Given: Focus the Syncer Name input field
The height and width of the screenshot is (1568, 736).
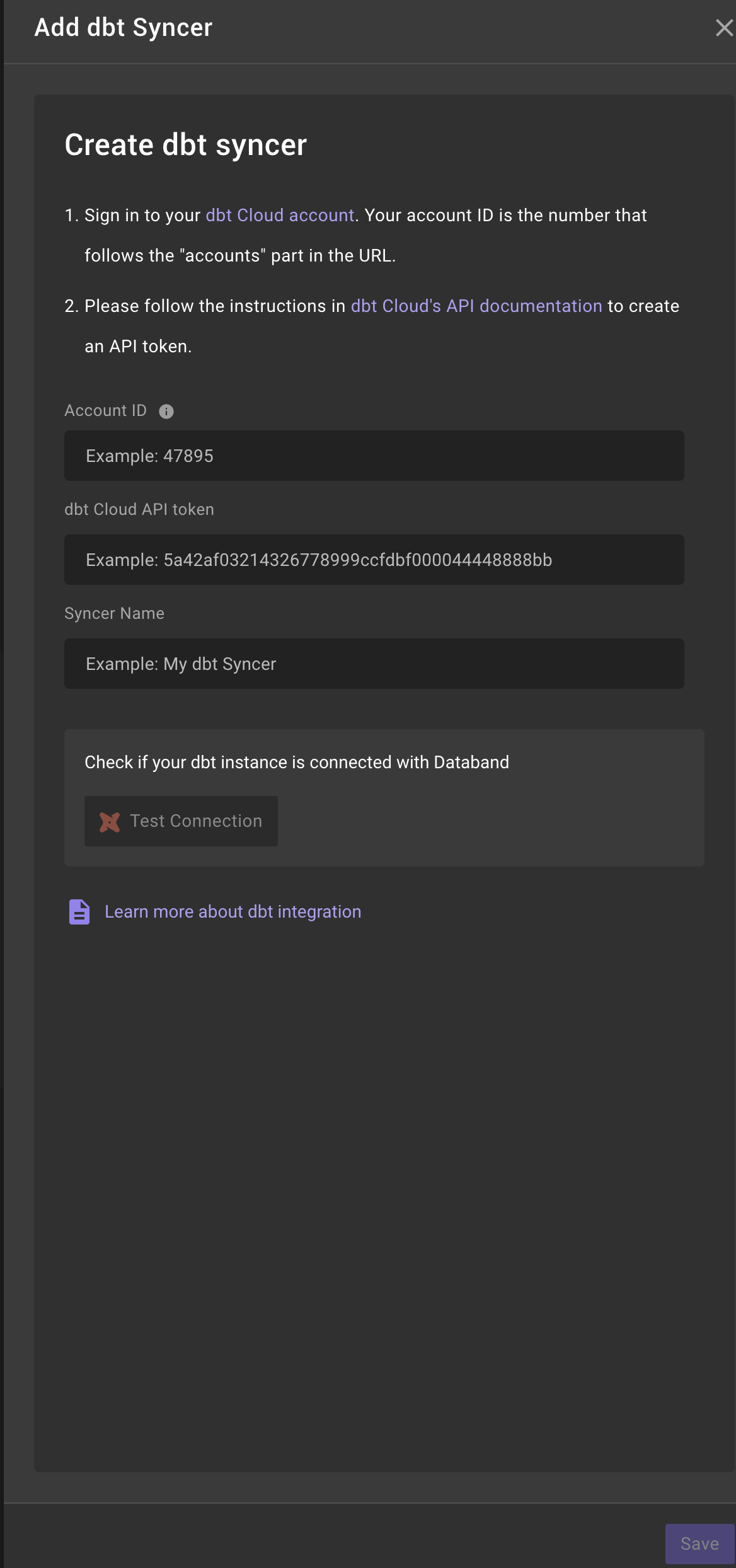Looking at the screenshot, I should 374,664.
